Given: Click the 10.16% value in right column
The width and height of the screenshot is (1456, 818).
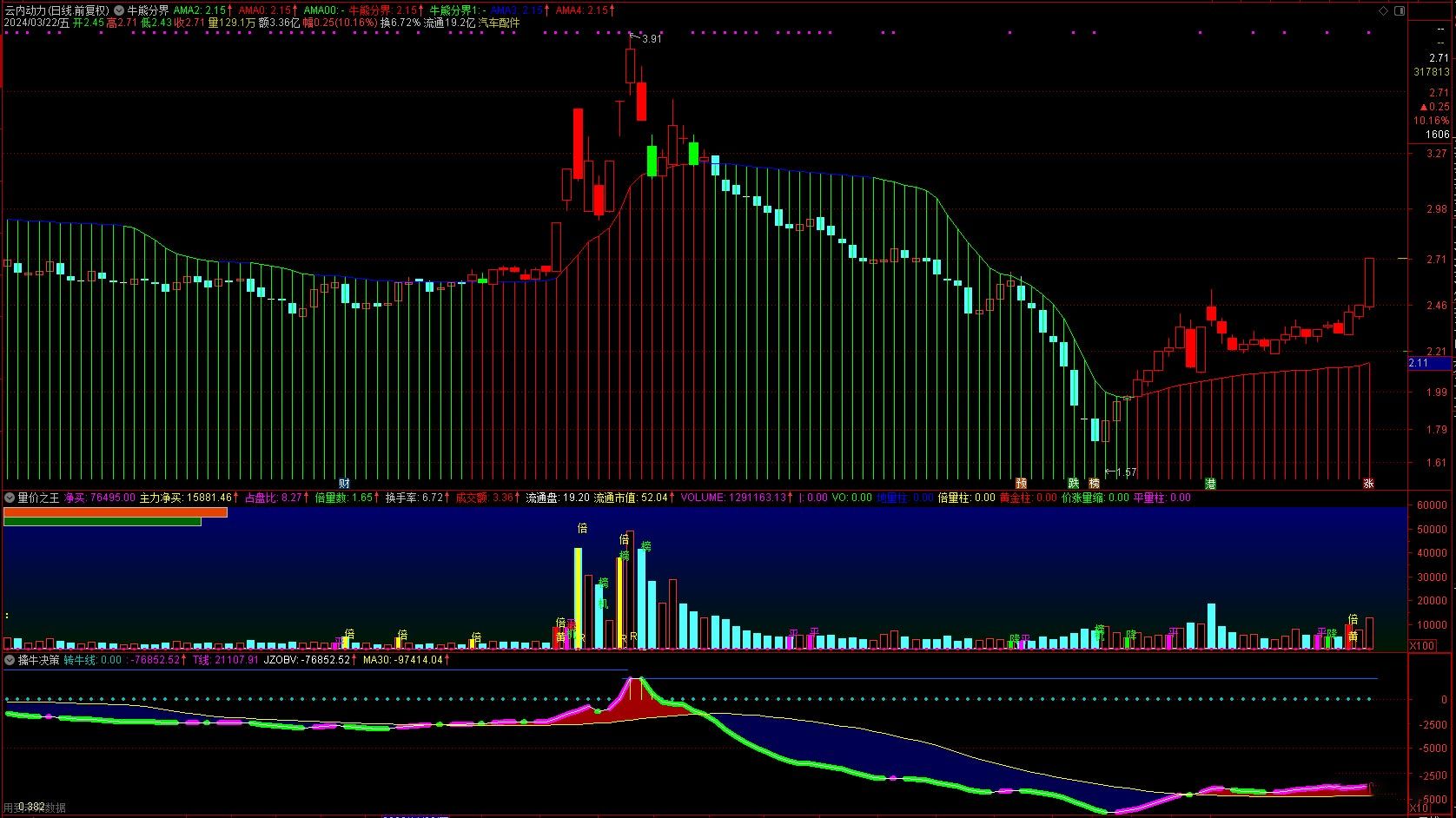Looking at the screenshot, I should click(1432, 121).
